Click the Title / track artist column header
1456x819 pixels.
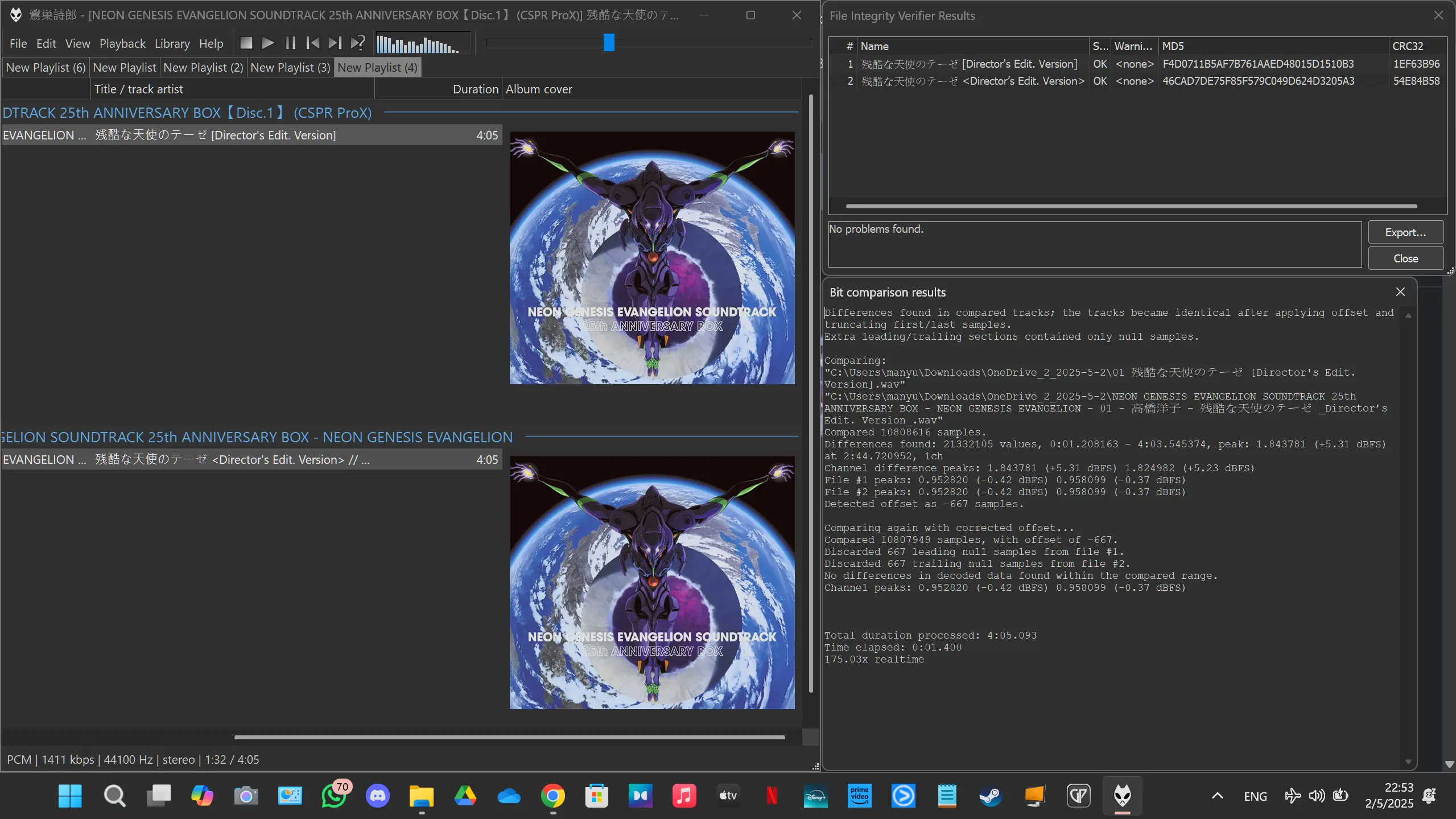[x=232, y=89]
